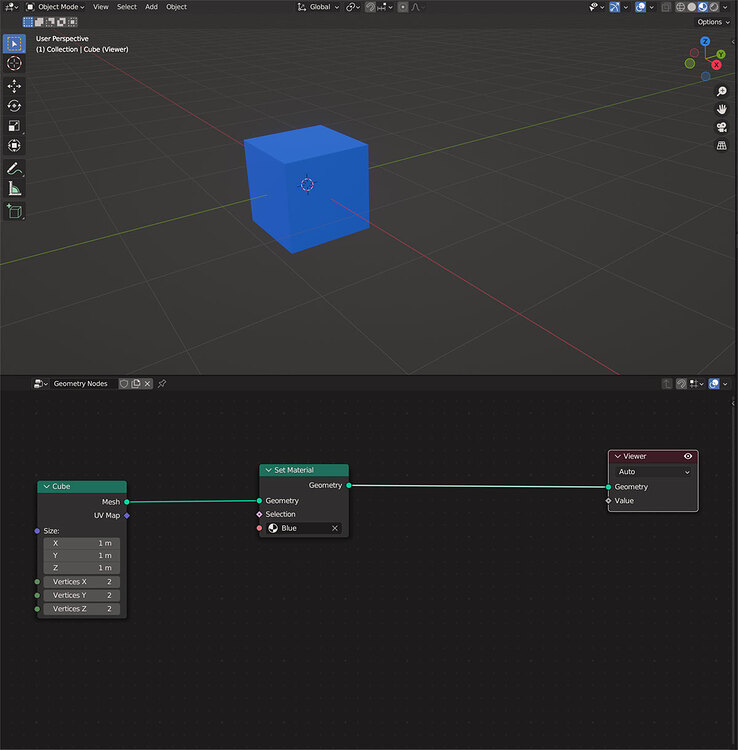Switch to rendered shading
The height and width of the screenshot is (750, 738).
[x=714, y=7]
